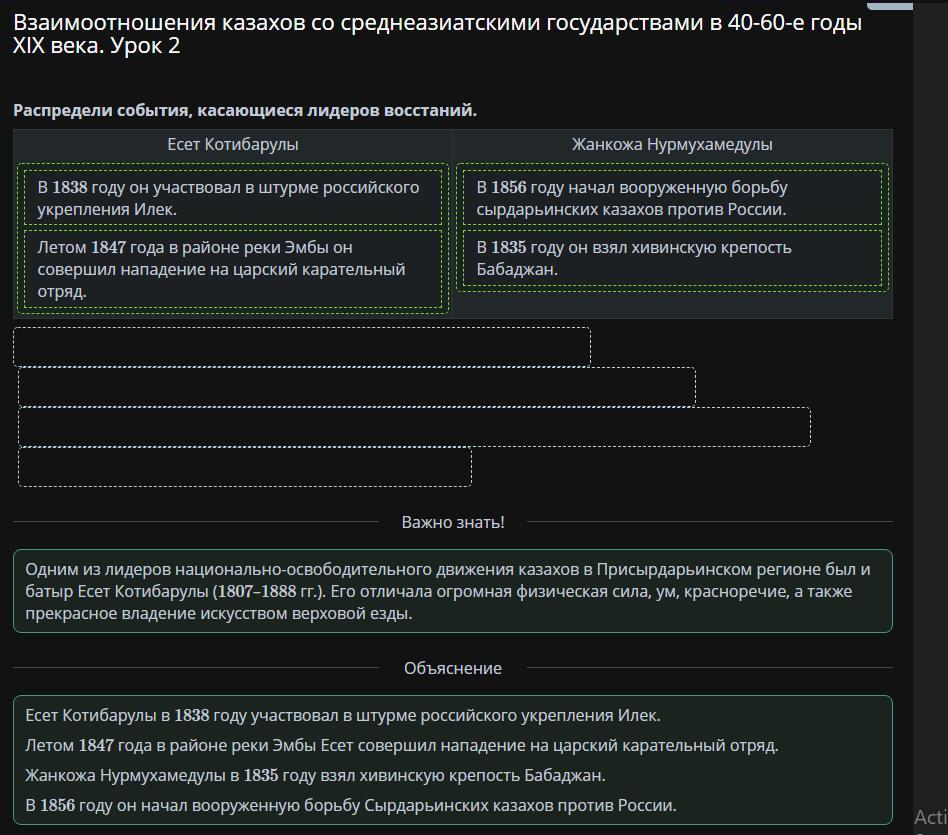The width and height of the screenshot is (948, 835).
Task: Click explanation line 'Жанкожа Нурмухамедулы в 1835 году взял'
Action: 315,775
